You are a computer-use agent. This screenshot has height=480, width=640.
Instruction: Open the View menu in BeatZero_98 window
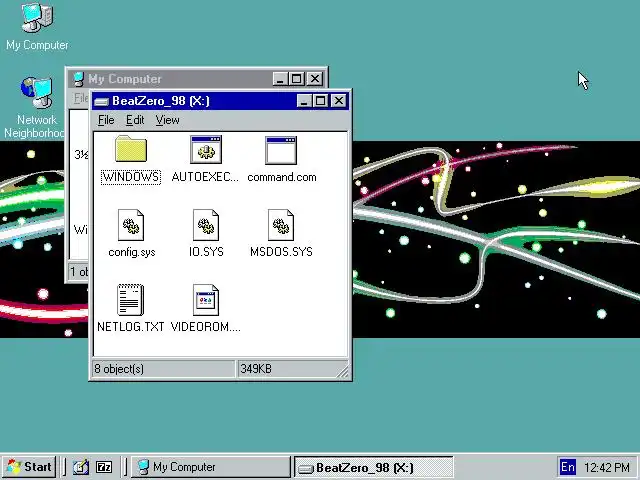(x=167, y=120)
